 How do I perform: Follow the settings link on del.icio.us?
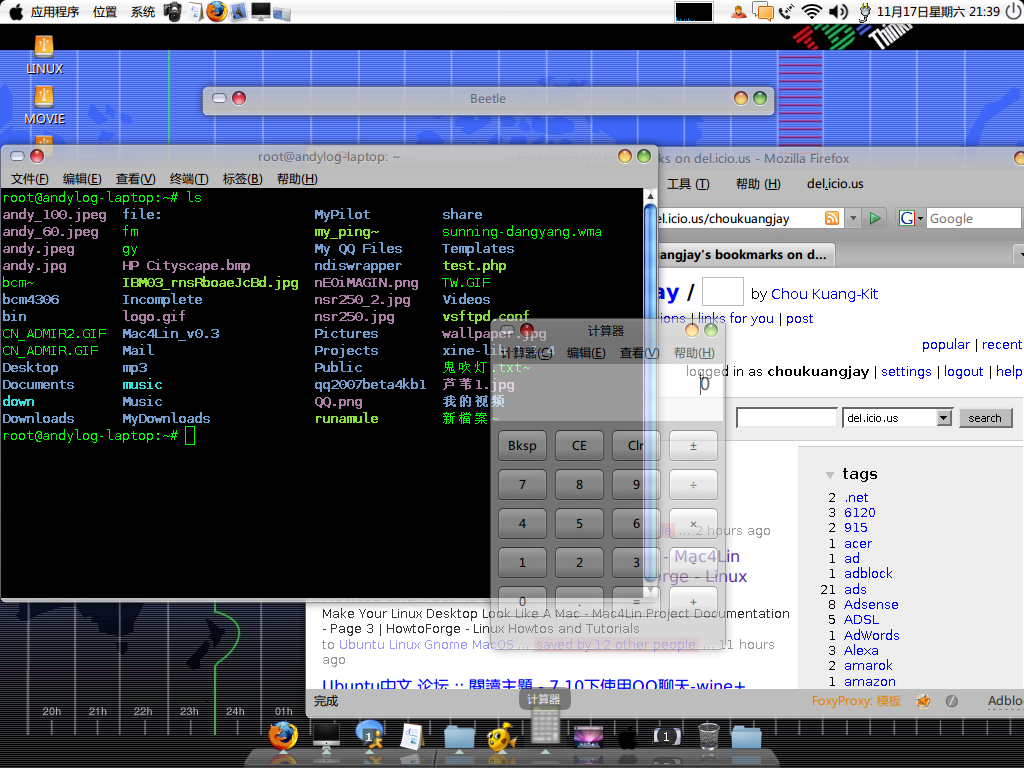pyautogui.click(x=906, y=372)
